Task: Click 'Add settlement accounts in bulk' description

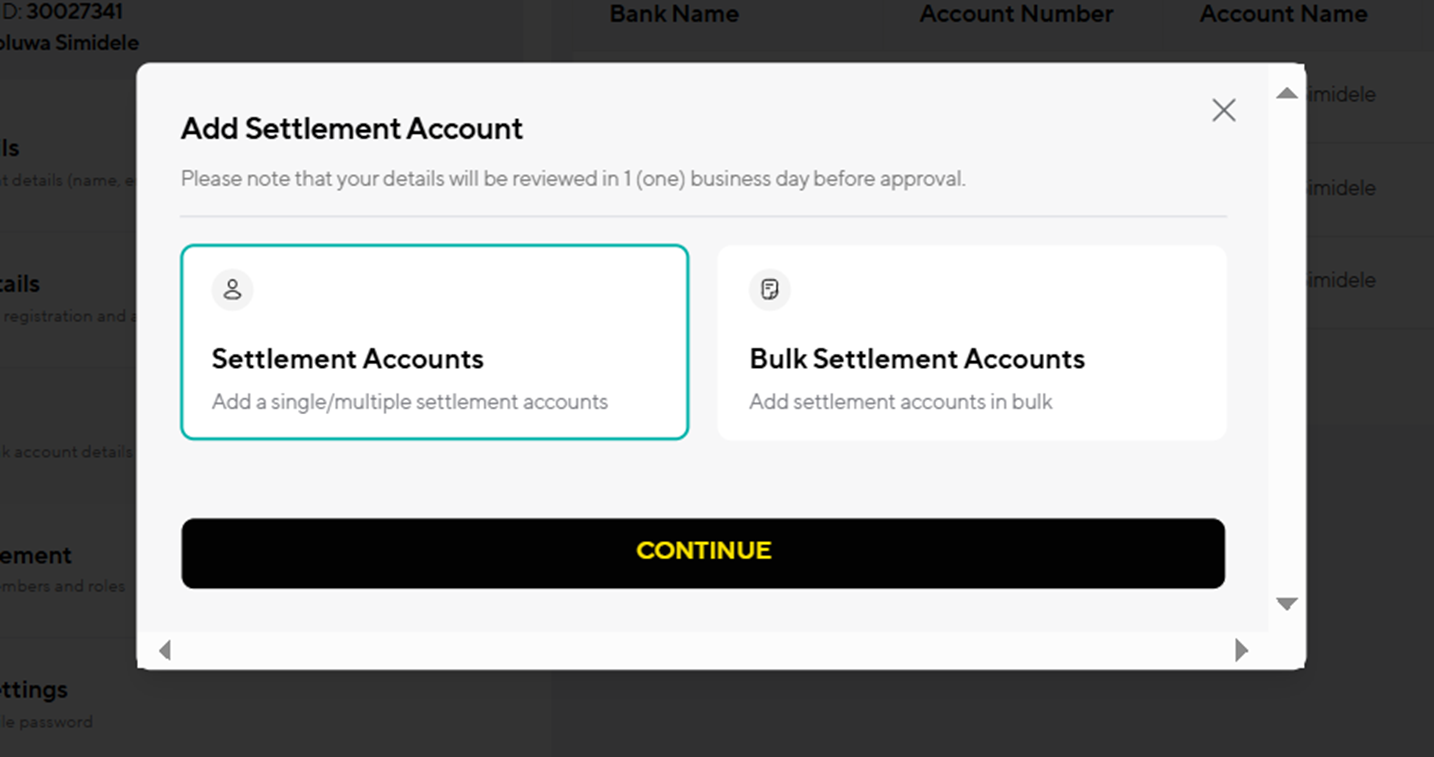Action: pyautogui.click(x=901, y=402)
